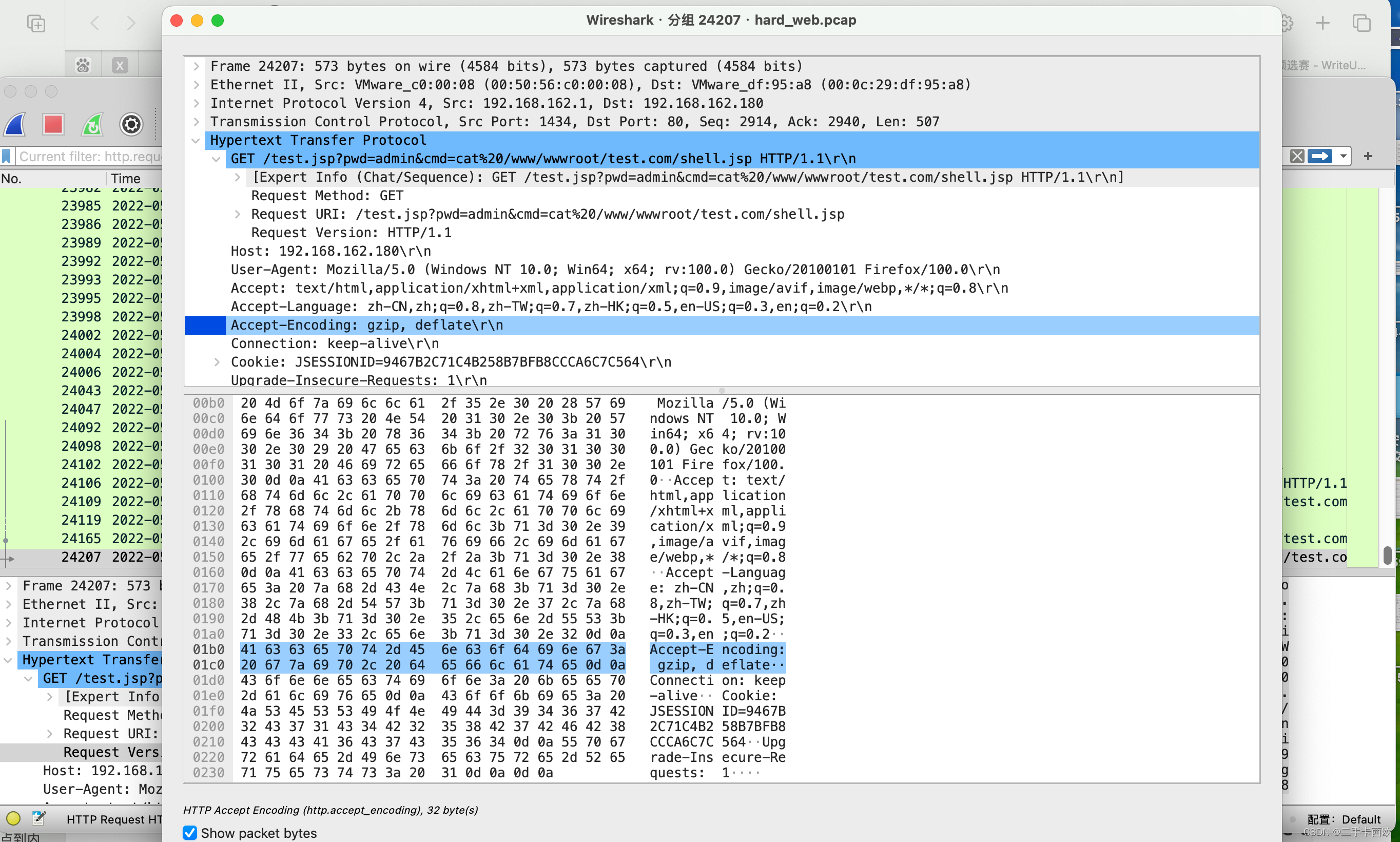This screenshot has height=842, width=1400.
Task: Click plus icon to add filter button
Action: coord(1368,156)
